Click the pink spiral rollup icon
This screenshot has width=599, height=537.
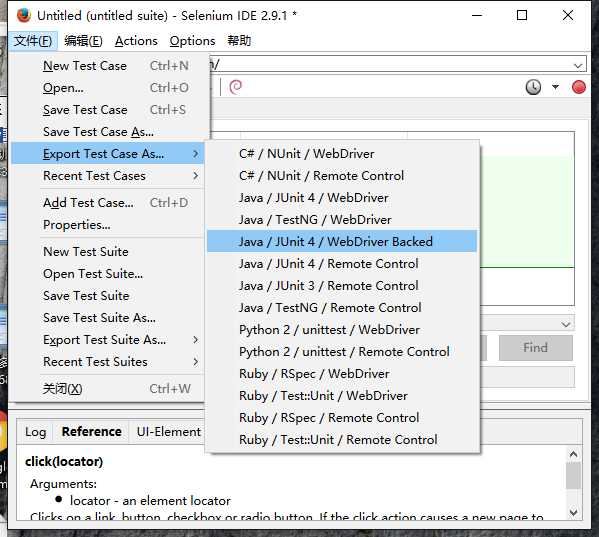(235, 87)
